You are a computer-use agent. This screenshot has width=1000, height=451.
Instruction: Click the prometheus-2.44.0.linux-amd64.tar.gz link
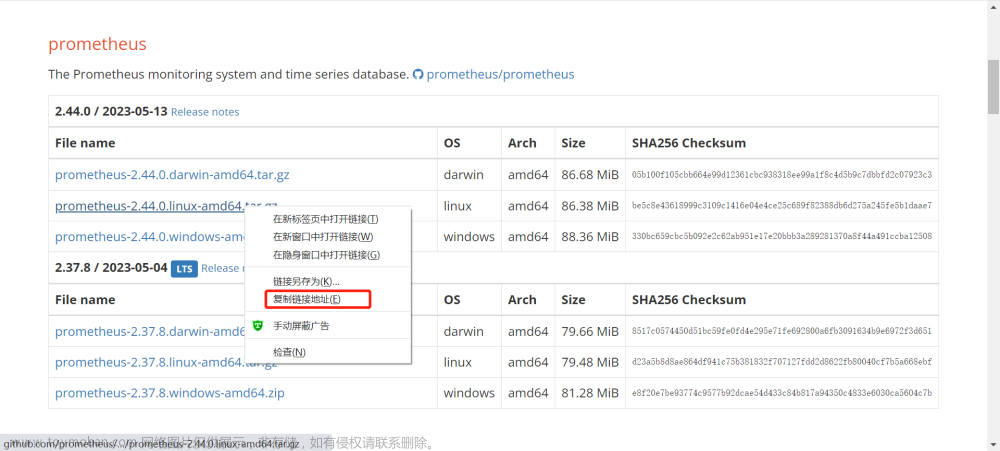pos(150,206)
